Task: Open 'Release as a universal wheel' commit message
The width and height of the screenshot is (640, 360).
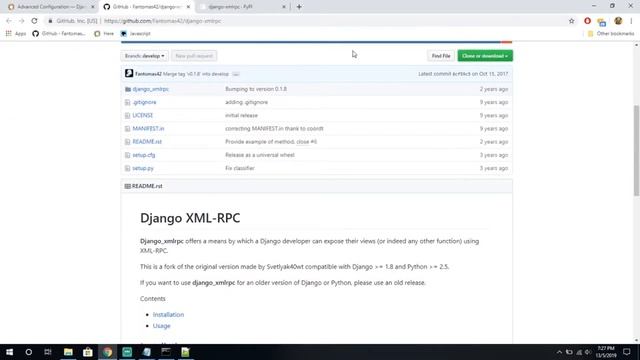Action: click(260, 155)
